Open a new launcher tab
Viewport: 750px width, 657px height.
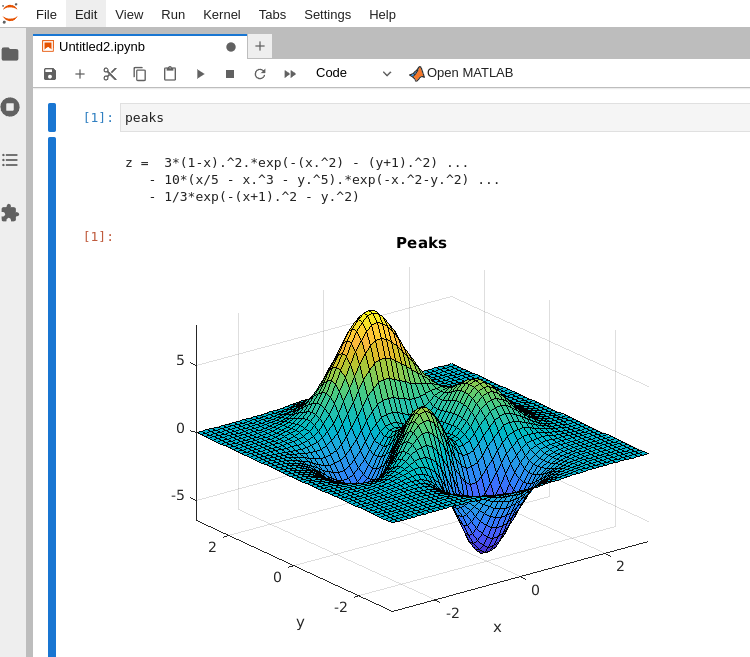pos(260,46)
